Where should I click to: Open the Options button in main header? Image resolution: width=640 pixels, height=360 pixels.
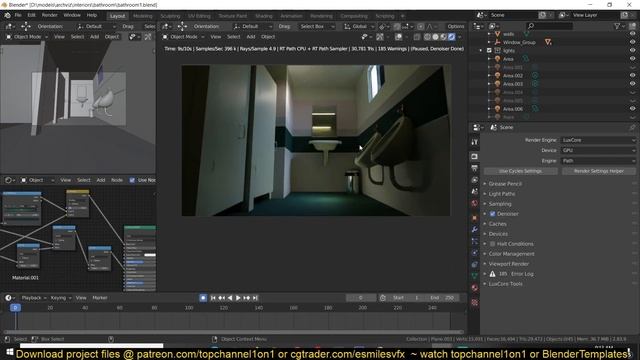click(x=456, y=26)
